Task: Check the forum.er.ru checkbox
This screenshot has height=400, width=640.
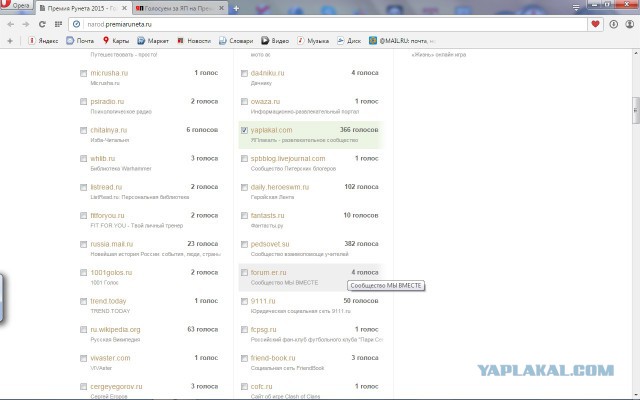Action: click(244, 273)
